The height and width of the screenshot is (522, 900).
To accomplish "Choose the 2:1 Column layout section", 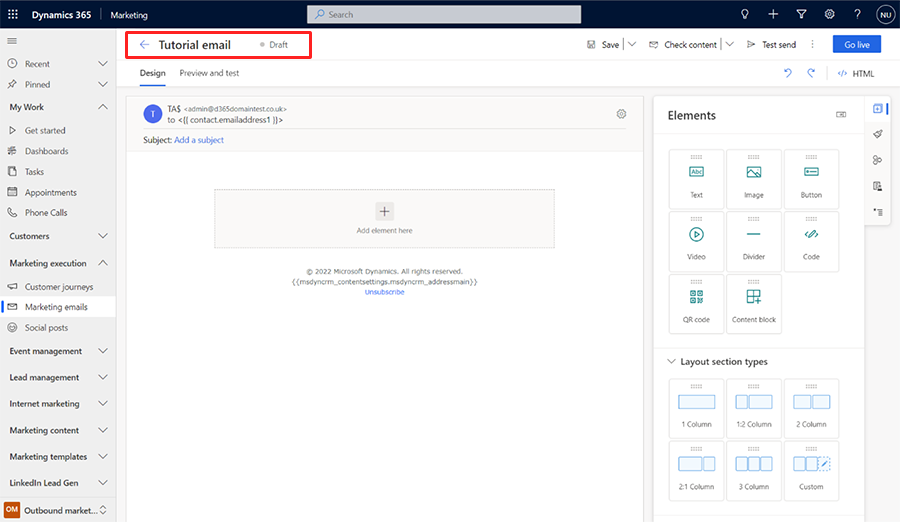I will [x=696, y=471].
